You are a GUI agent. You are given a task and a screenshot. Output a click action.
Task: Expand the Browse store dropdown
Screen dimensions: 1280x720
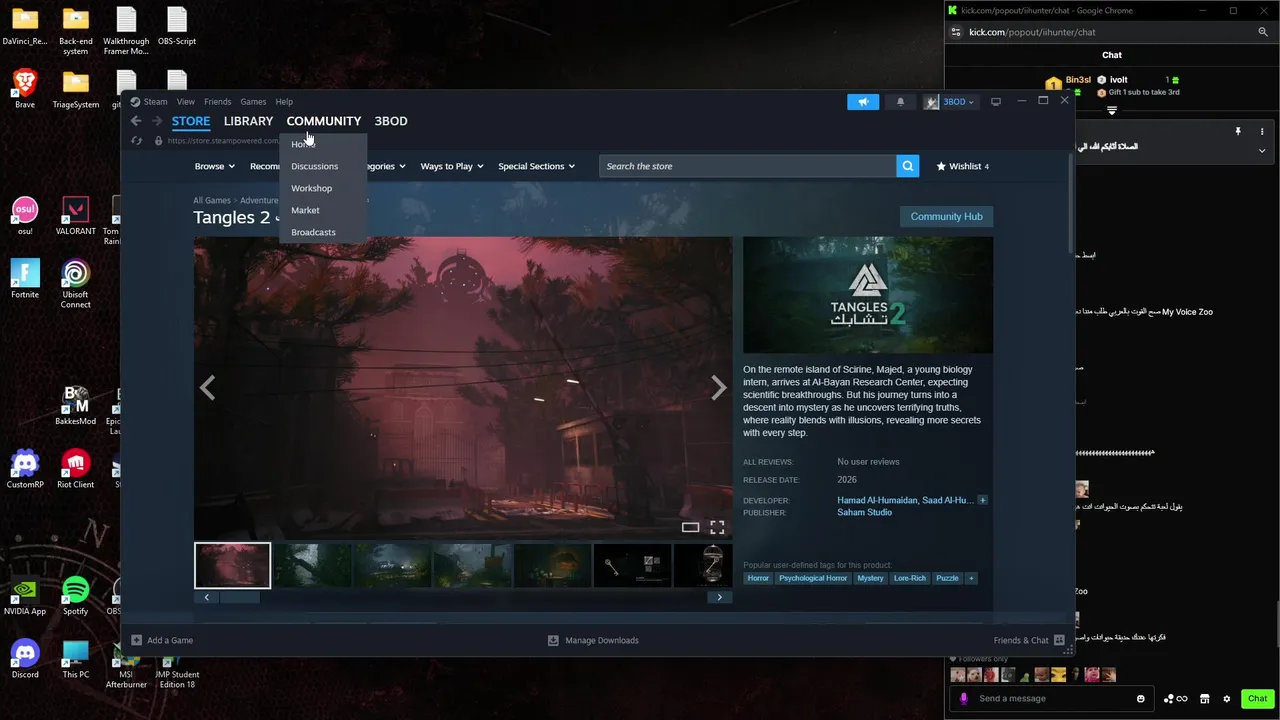(214, 166)
